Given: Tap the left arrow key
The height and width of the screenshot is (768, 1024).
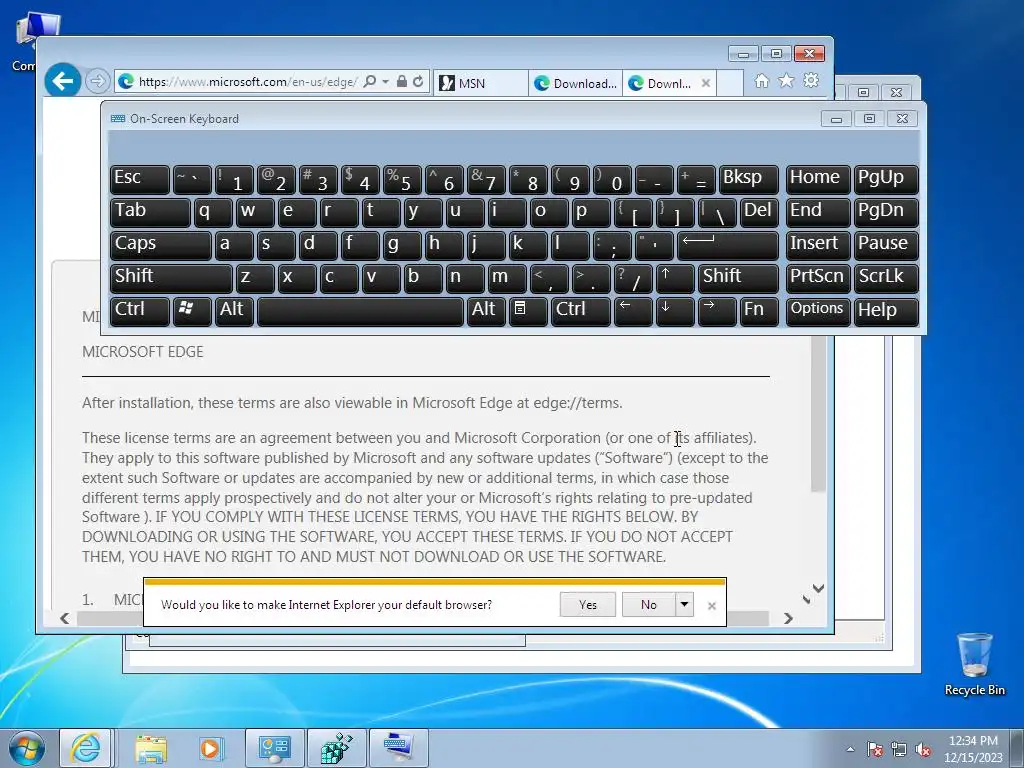Looking at the screenshot, I should coord(633,311).
